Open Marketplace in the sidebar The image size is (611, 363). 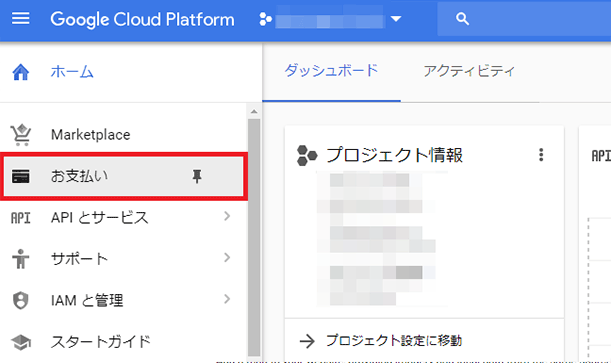[91, 135]
